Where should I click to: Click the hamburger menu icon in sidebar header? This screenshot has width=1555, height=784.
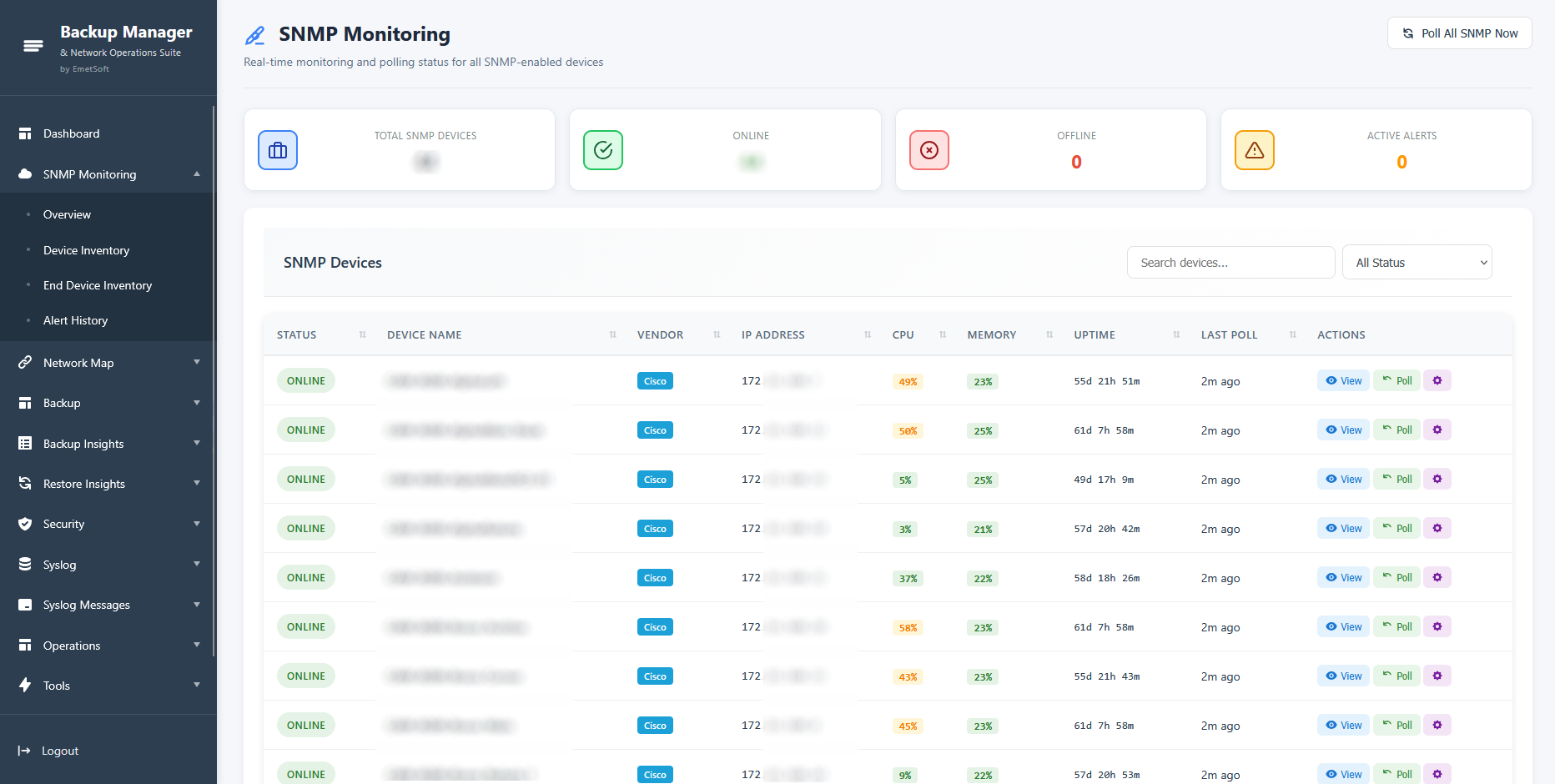[33, 46]
